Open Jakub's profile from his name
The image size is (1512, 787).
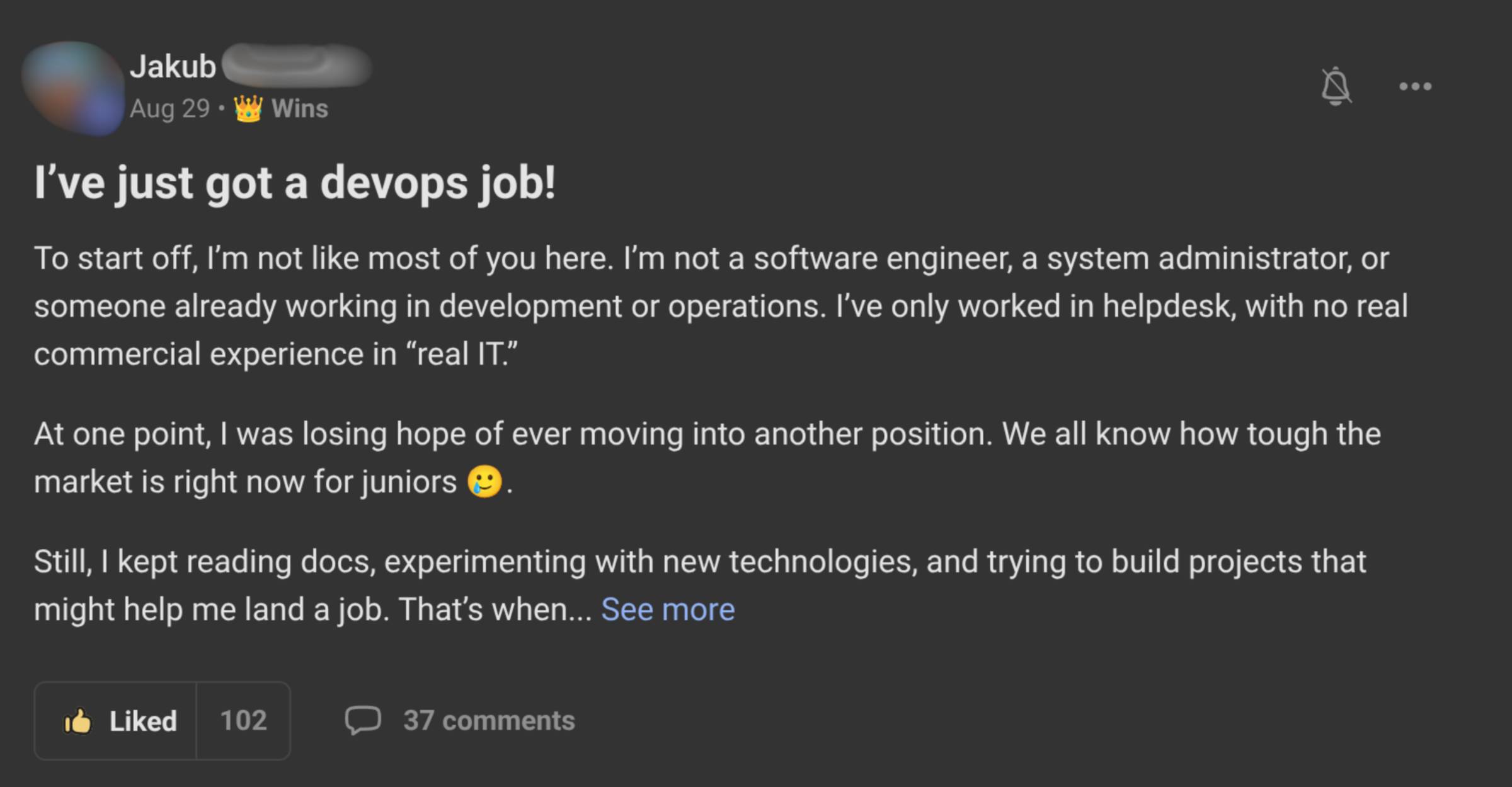click(173, 66)
